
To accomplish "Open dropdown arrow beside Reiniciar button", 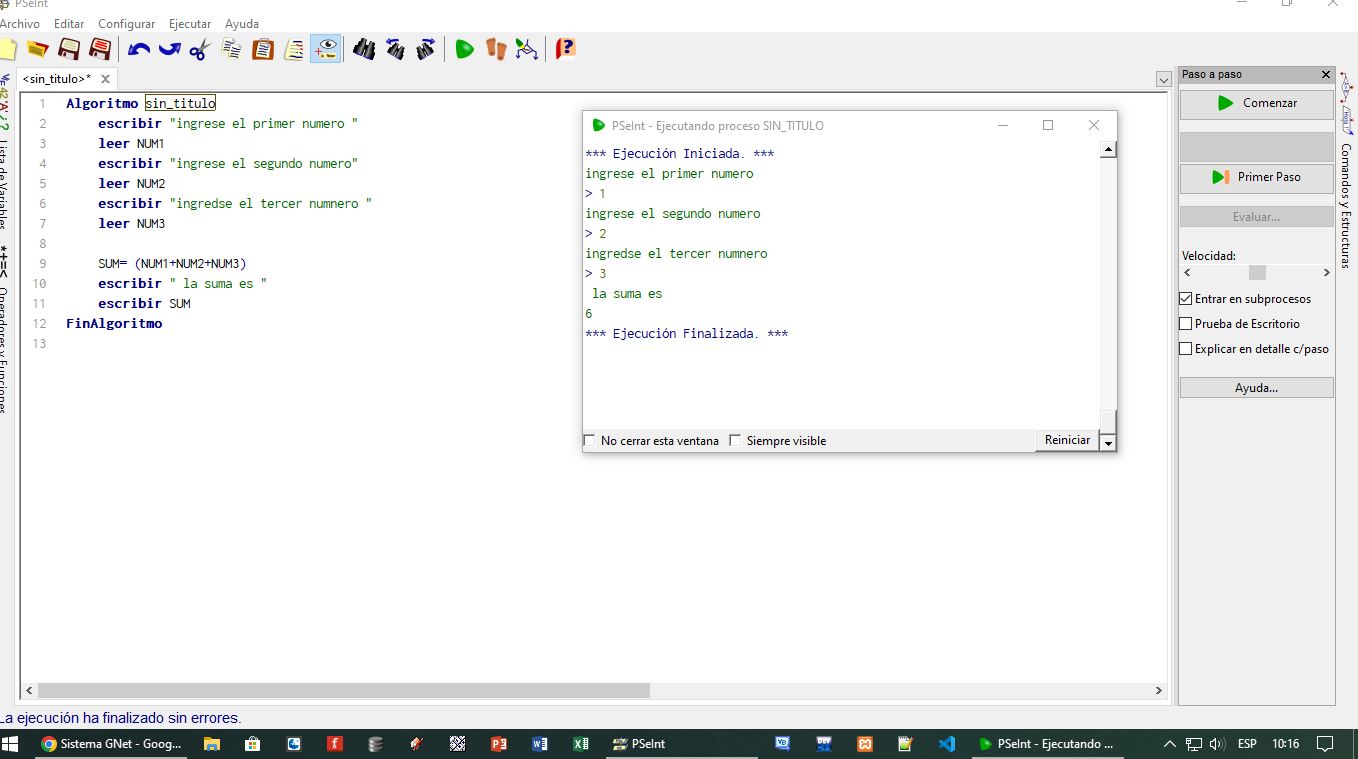I will 1107,442.
